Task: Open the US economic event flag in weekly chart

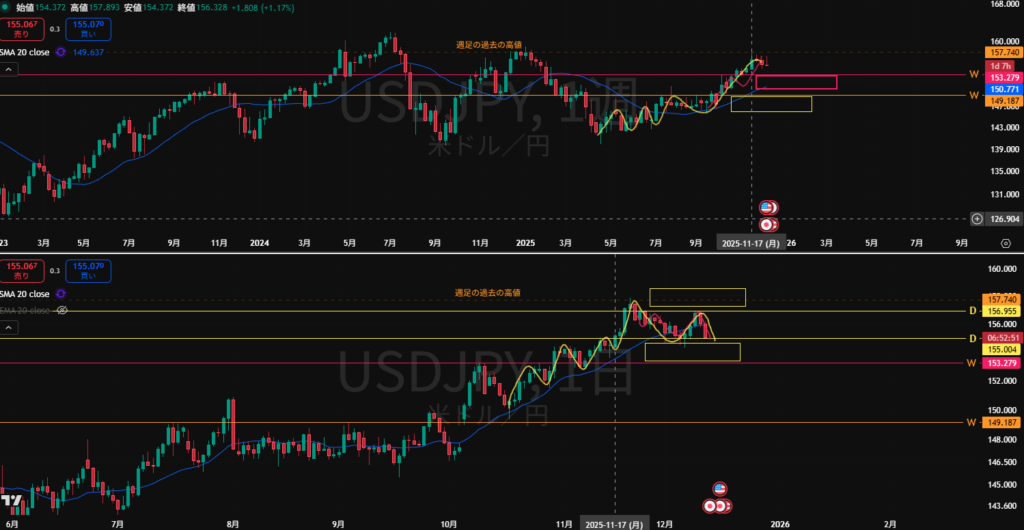Action: [x=768, y=207]
